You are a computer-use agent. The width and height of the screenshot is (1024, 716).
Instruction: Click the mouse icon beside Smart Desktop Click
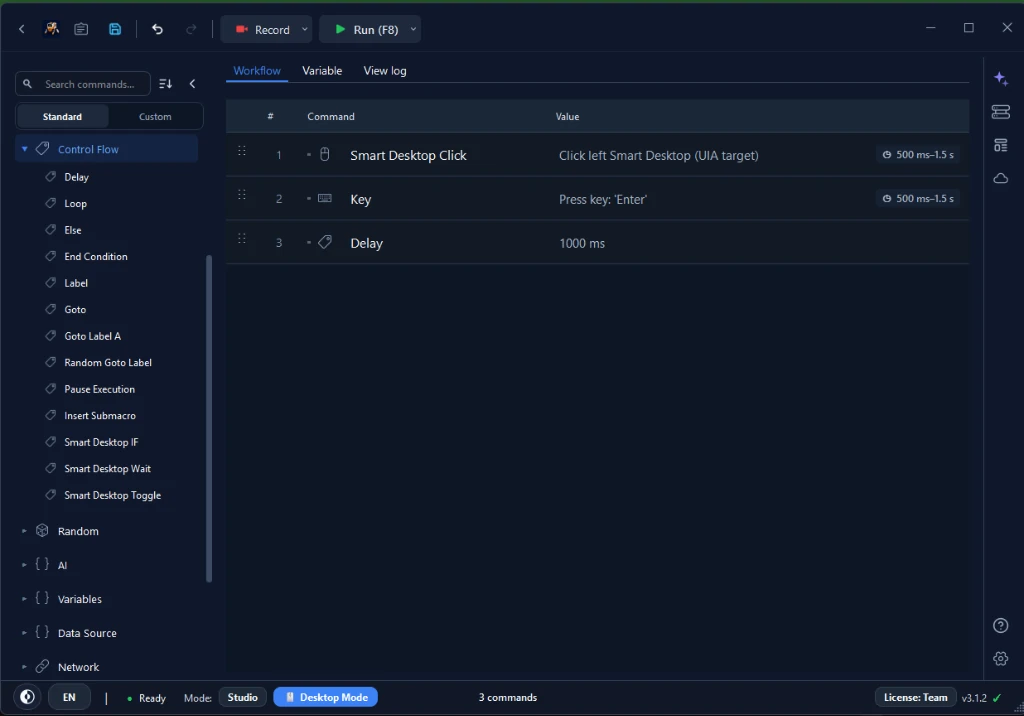(x=325, y=154)
